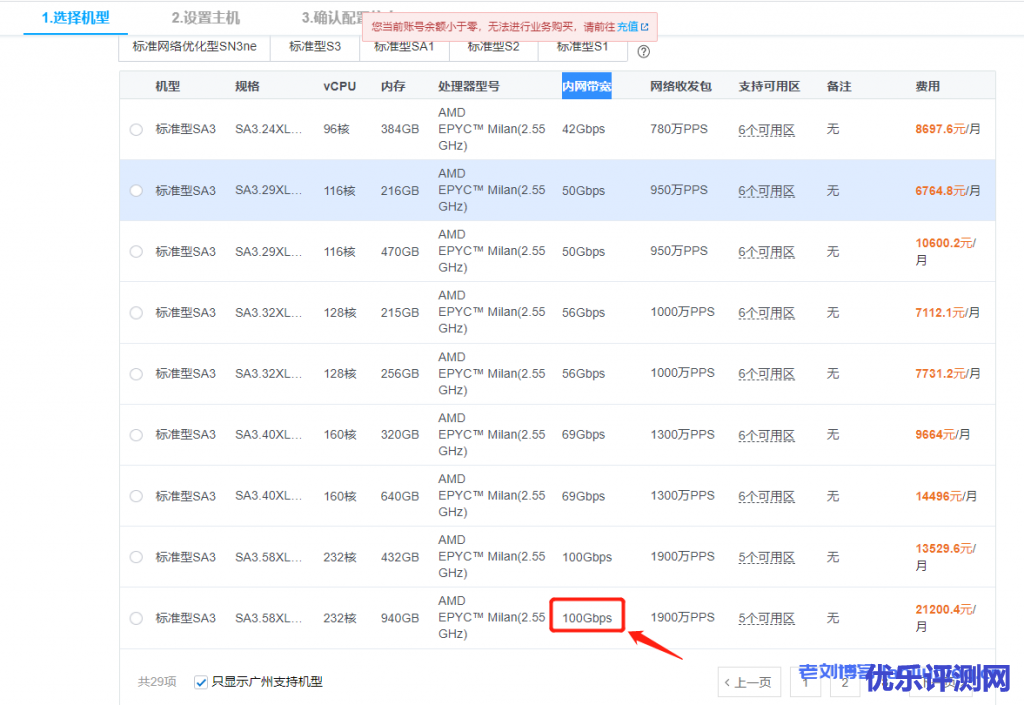Screen dimensions: 1024x705
Task: Expand 5个可用区 in the last row
Action: pyautogui.click(x=766, y=618)
